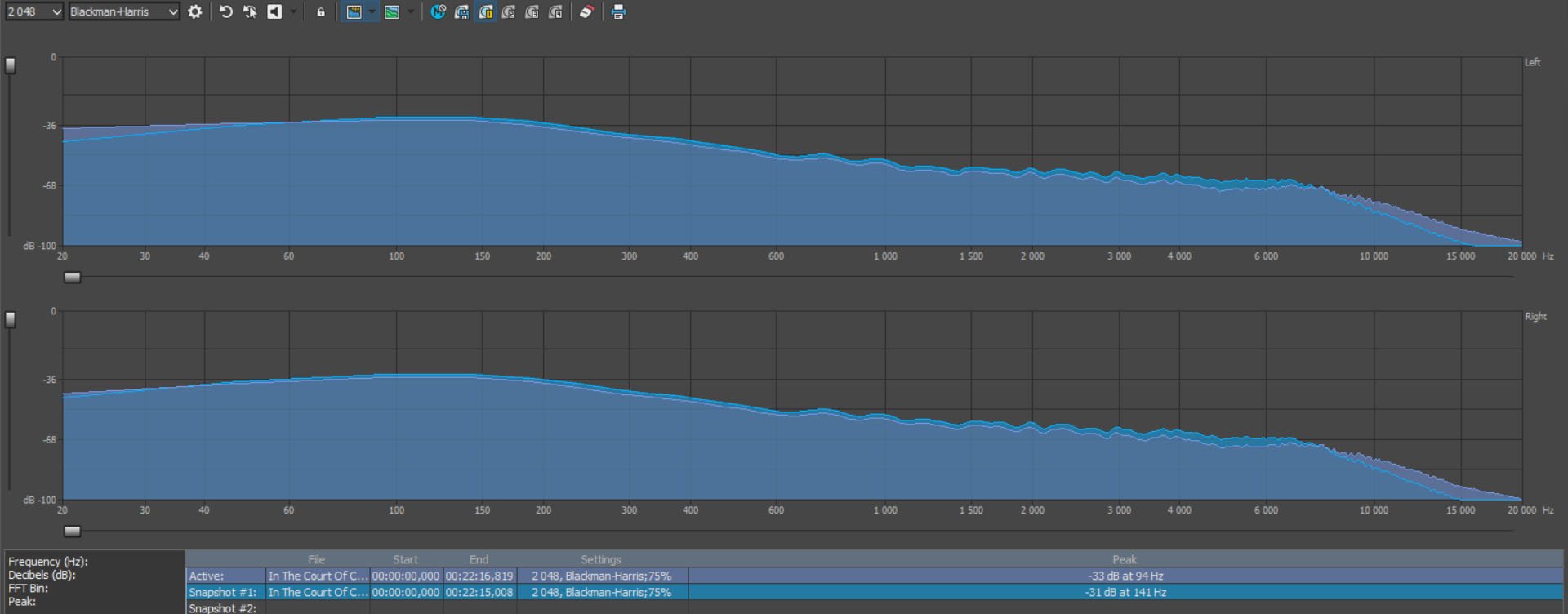Image resolution: width=1568 pixels, height=614 pixels.
Task: Click the 'Right' channel label
Action: (x=1535, y=316)
